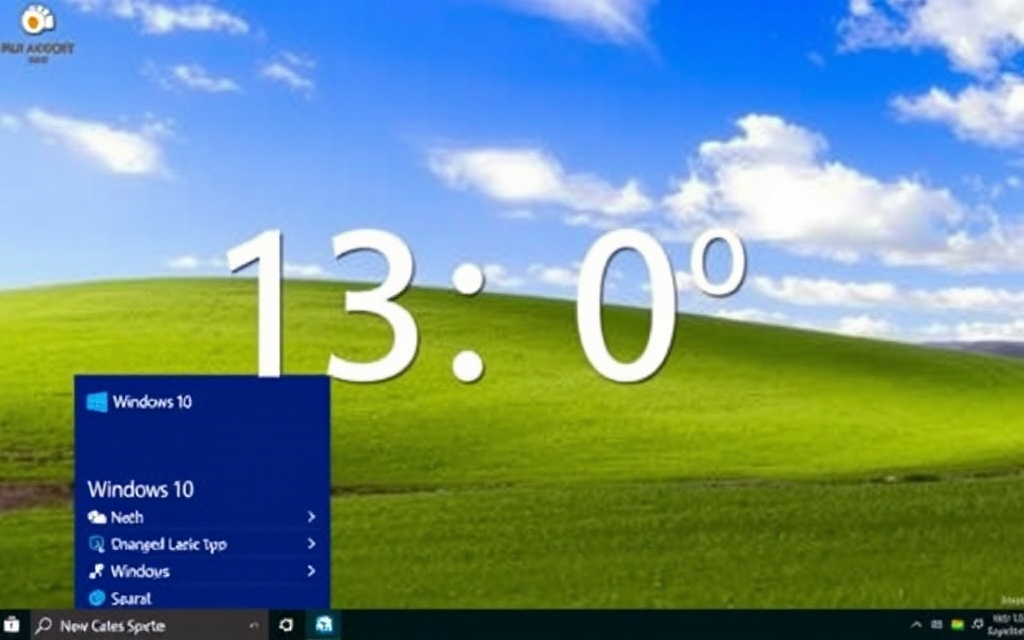Open the white app icon right of search box

[x=286, y=625]
